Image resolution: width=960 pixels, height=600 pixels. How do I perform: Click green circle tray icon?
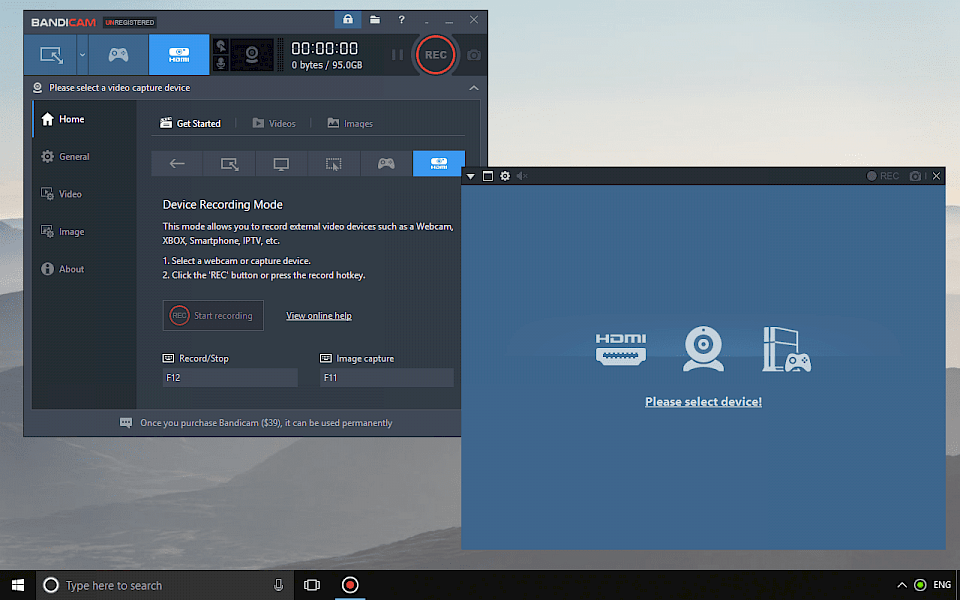[920, 585]
